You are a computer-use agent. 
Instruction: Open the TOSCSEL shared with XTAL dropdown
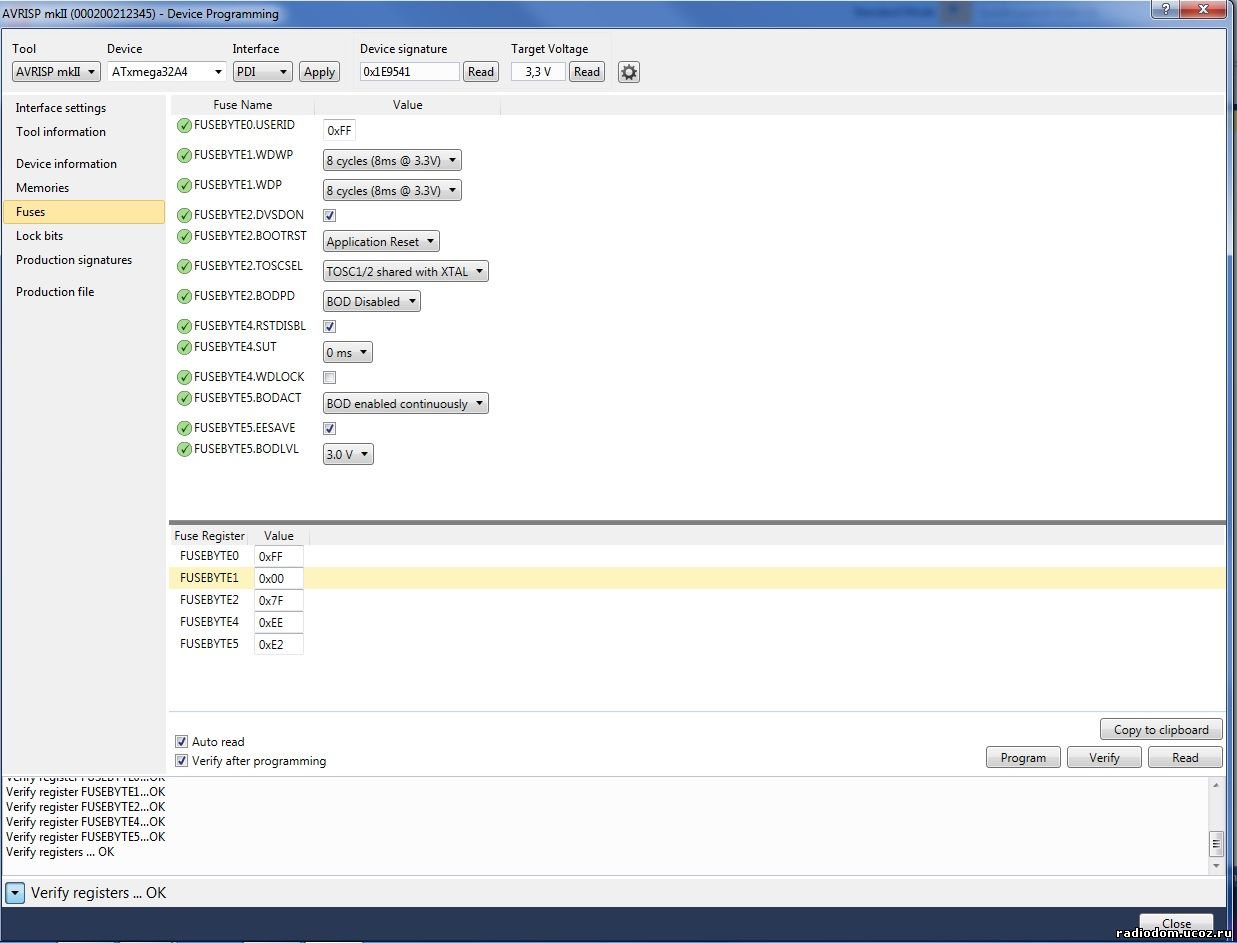point(406,271)
